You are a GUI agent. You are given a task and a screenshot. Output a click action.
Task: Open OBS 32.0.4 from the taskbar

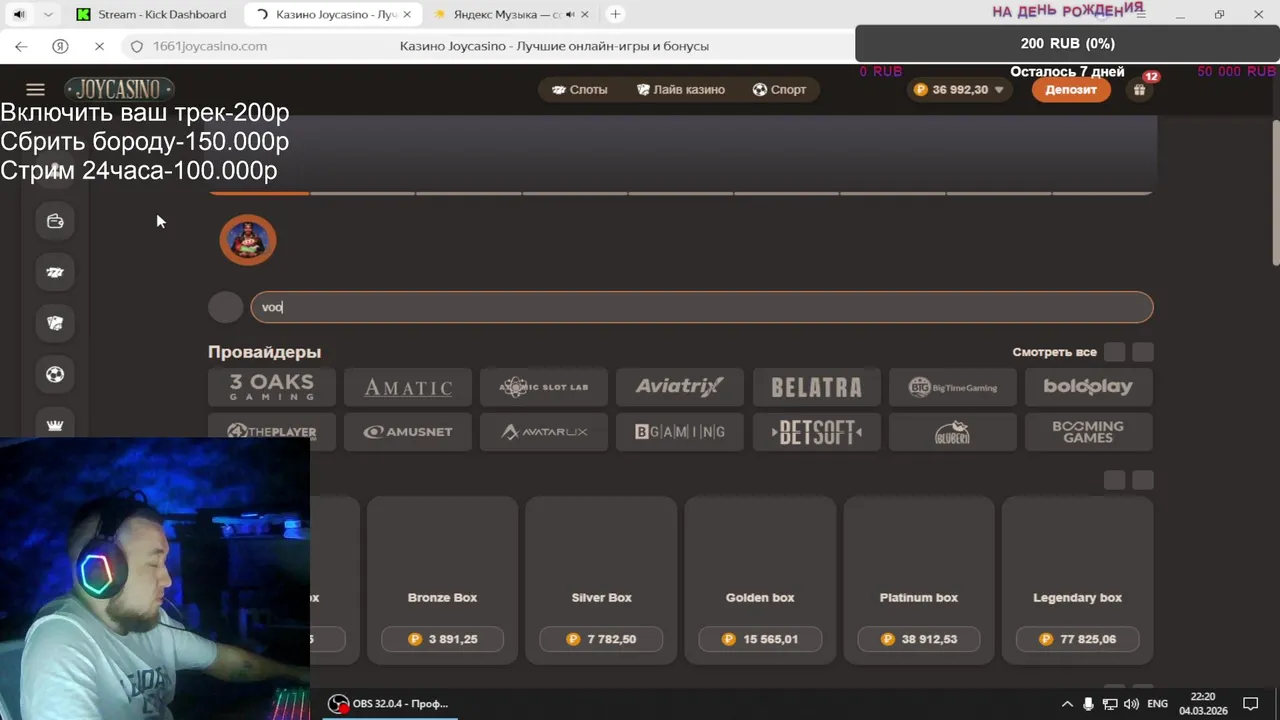pos(390,704)
